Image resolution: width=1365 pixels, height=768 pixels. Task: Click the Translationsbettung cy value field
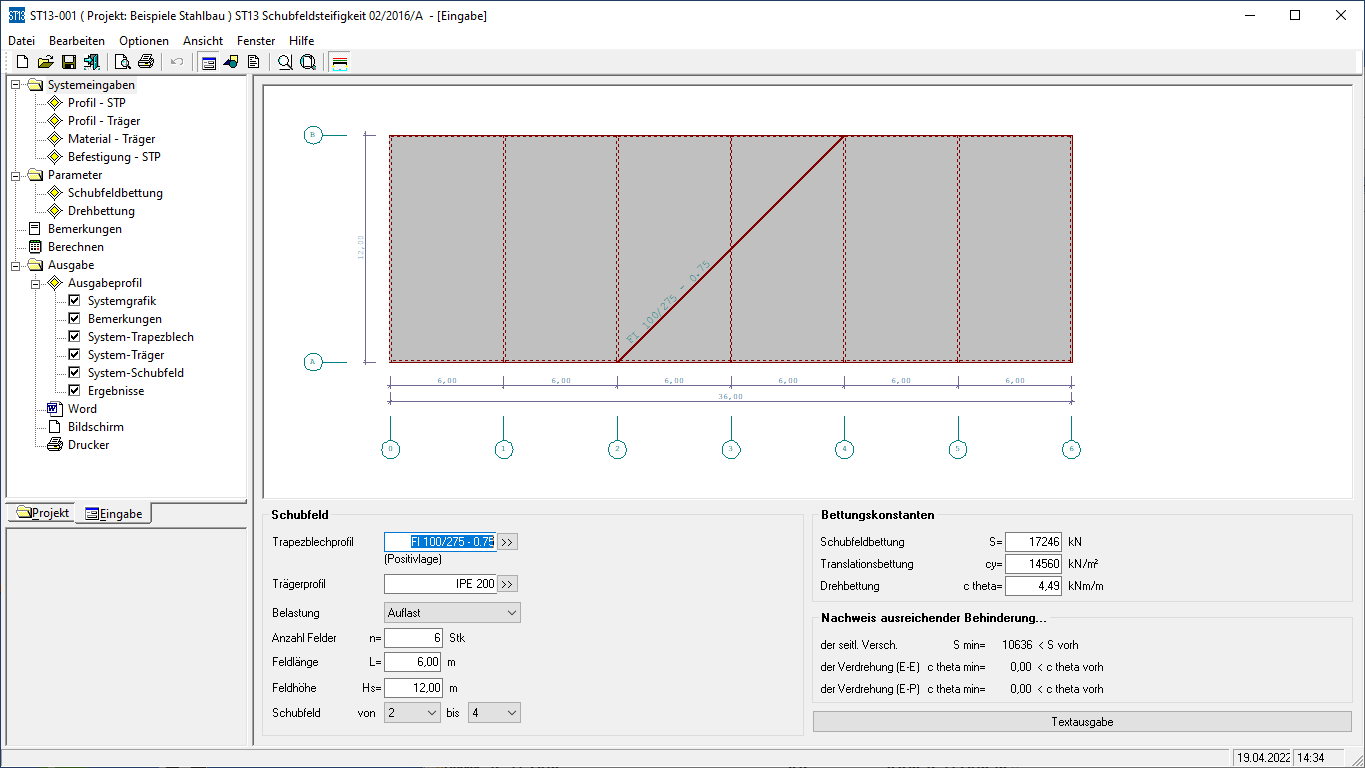pyautogui.click(x=1034, y=564)
